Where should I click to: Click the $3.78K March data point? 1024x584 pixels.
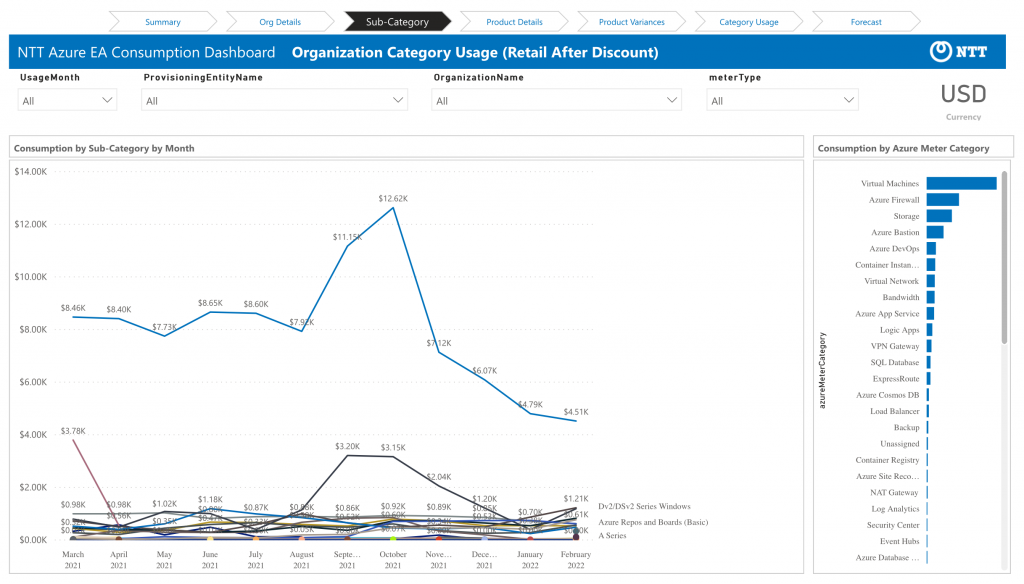(73, 440)
